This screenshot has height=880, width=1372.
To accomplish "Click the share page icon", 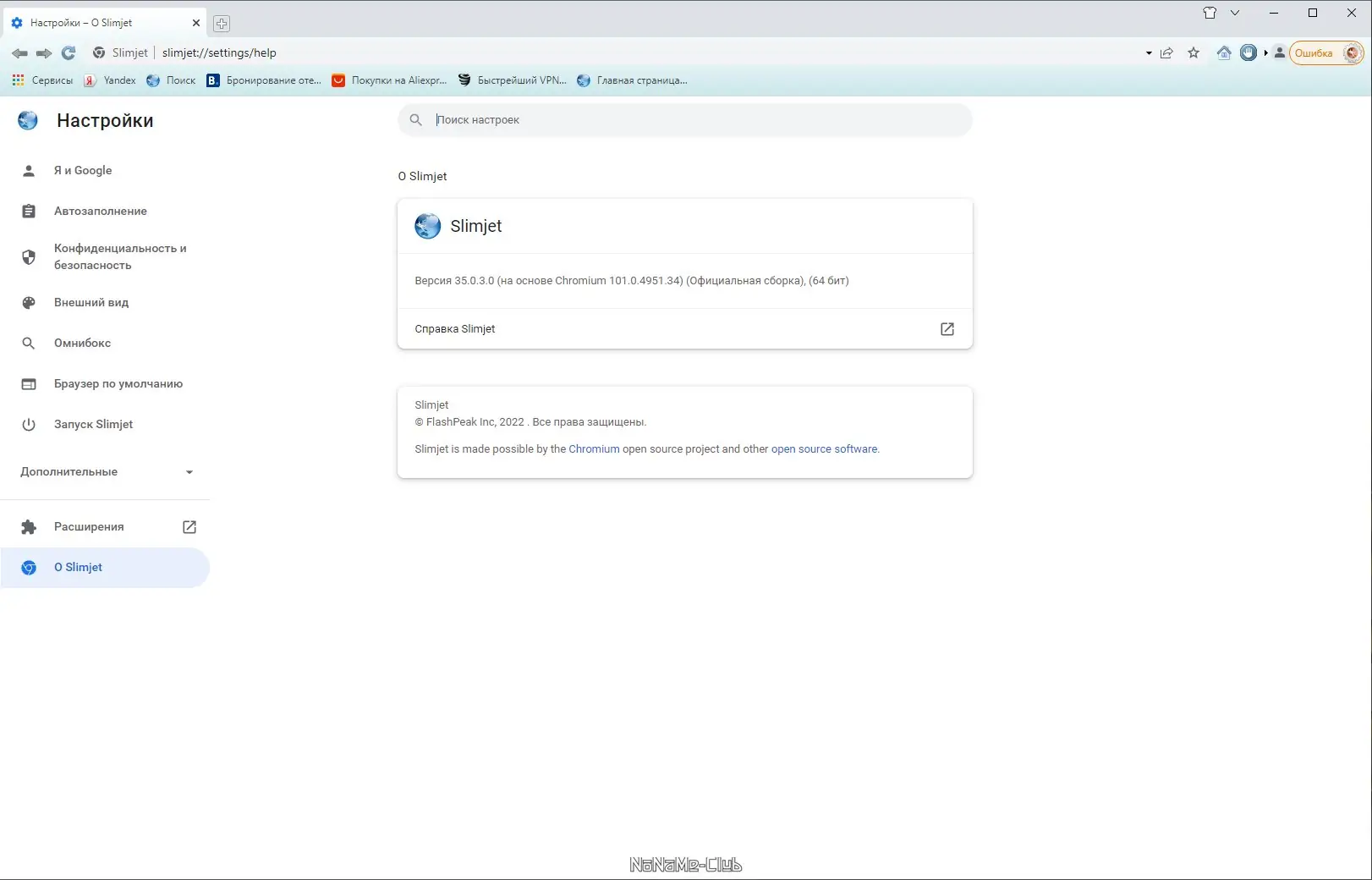I will point(1166,52).
